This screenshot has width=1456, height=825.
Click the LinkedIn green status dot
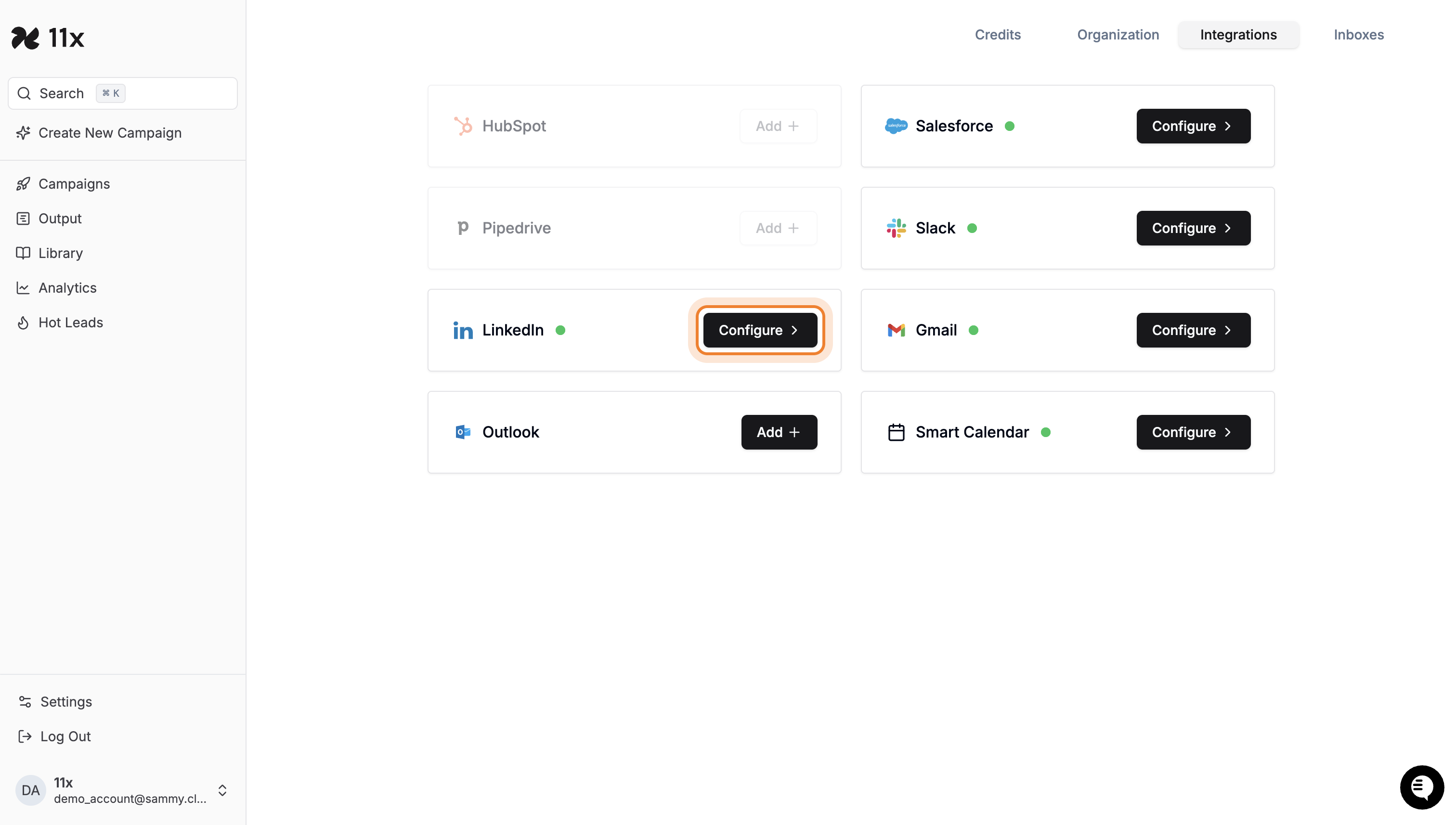560,330
